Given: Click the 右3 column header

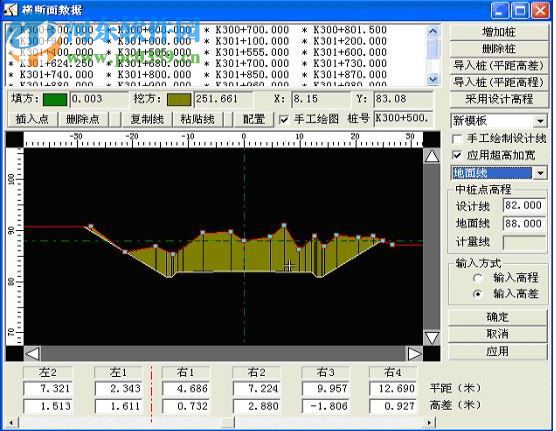Looking at the screenshot, I should (326, 373).
